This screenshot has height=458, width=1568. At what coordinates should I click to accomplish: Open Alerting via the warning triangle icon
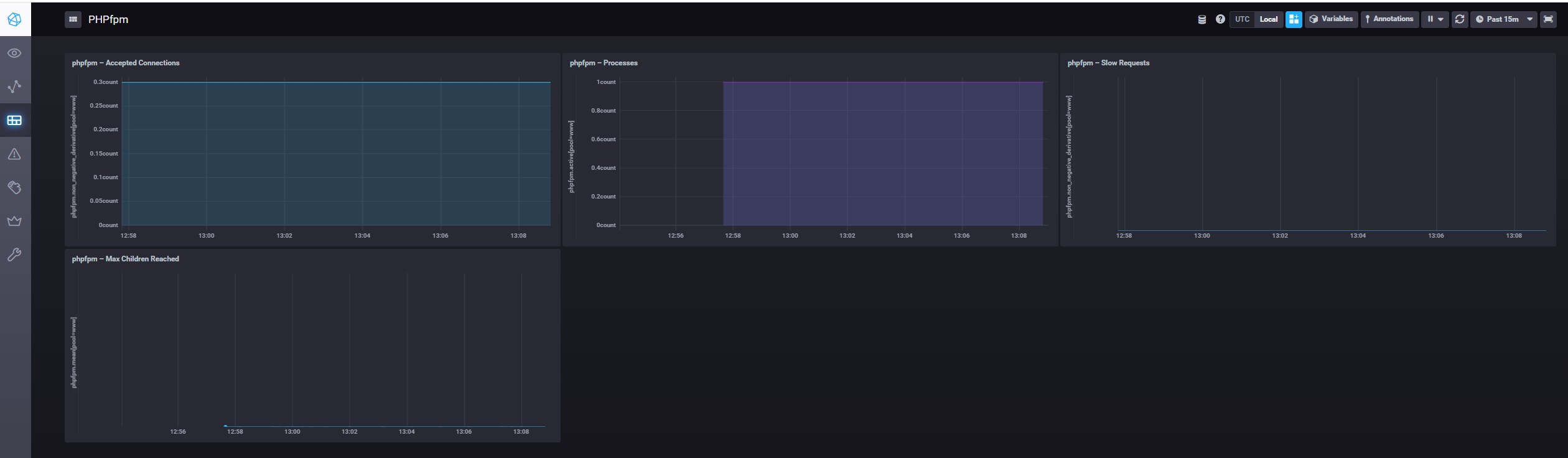(15, 154)
